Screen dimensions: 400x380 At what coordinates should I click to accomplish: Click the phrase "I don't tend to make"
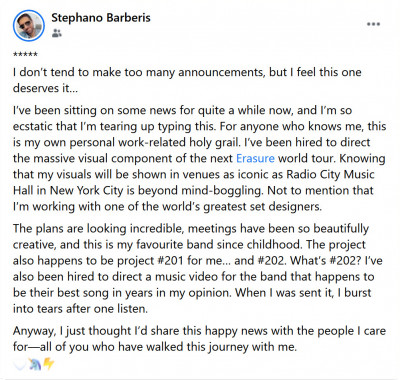pyautogui.click(x=67, y=72)
